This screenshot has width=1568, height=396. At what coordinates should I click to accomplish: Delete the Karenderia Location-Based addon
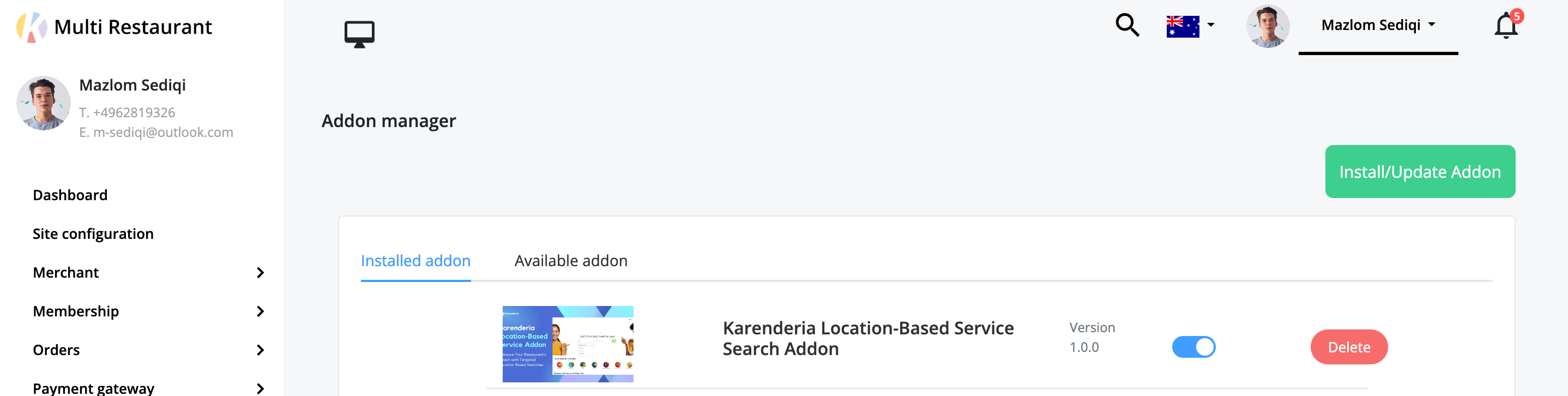click(x=1348, y=347)
